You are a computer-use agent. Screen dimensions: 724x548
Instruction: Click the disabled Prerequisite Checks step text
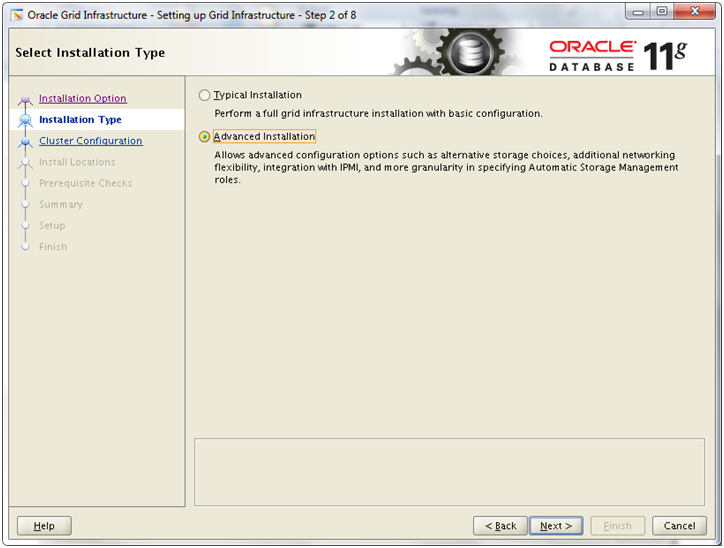pyautogui.click(x=85, y=183)
